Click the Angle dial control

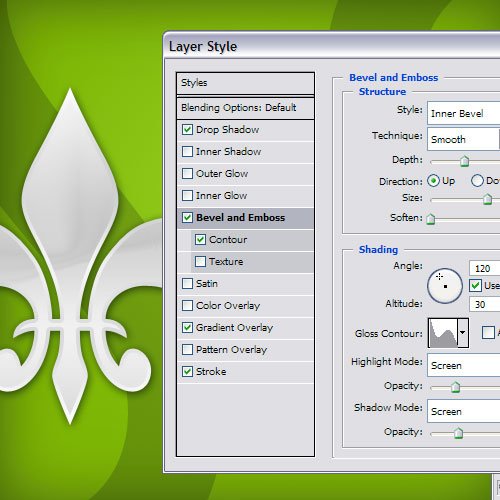coord(445,286)
